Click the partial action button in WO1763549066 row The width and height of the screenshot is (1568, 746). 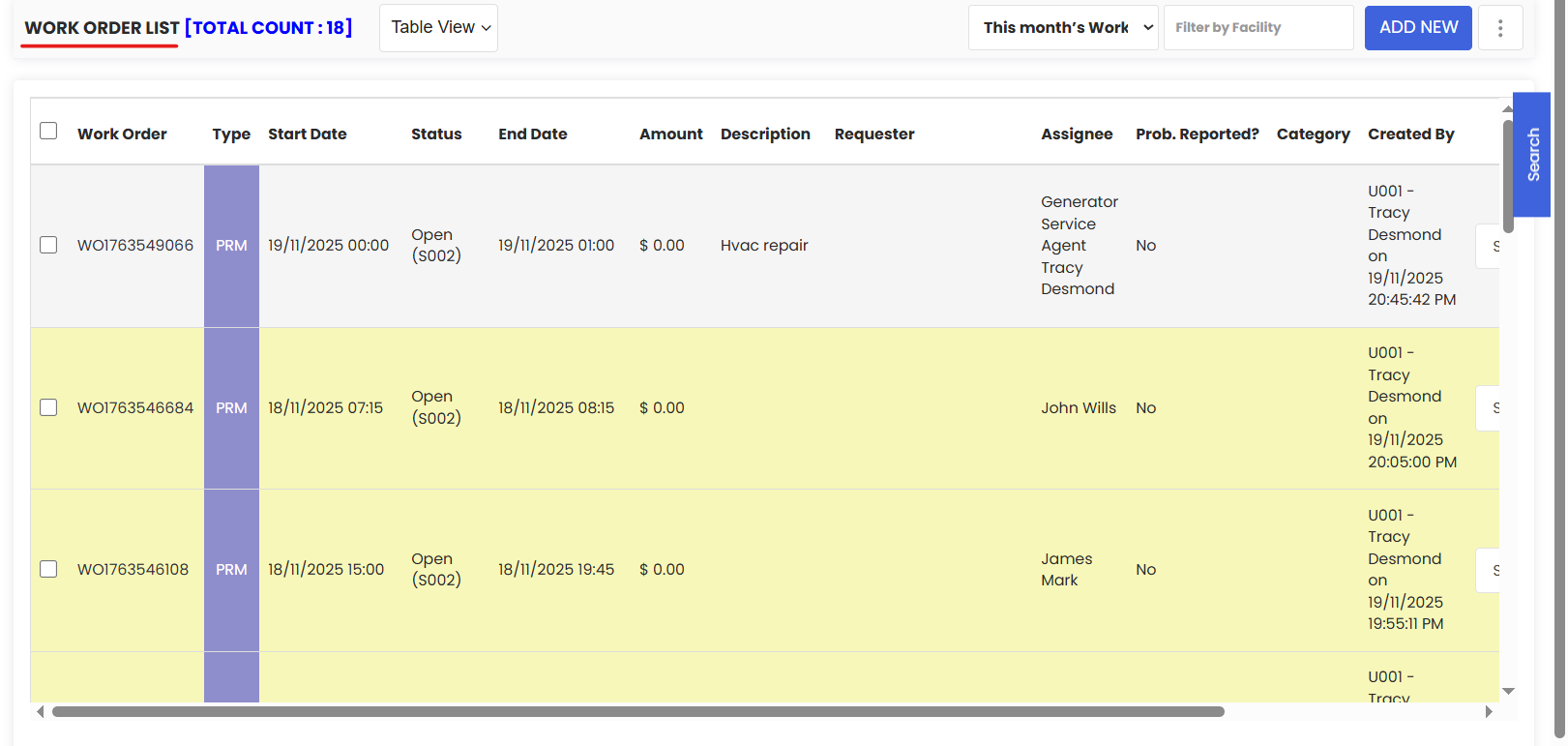1488,246
